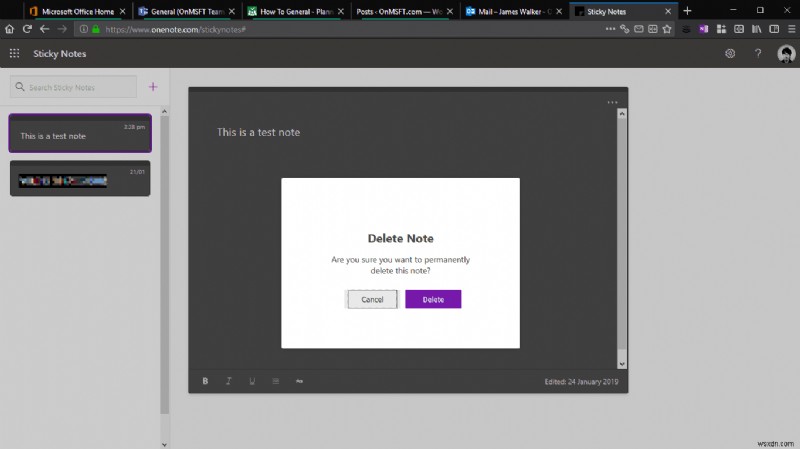Image resolution: width=800 pixels, height=449 pixels.
Task: Click the help question mark icon
Action: coord(758,53)
